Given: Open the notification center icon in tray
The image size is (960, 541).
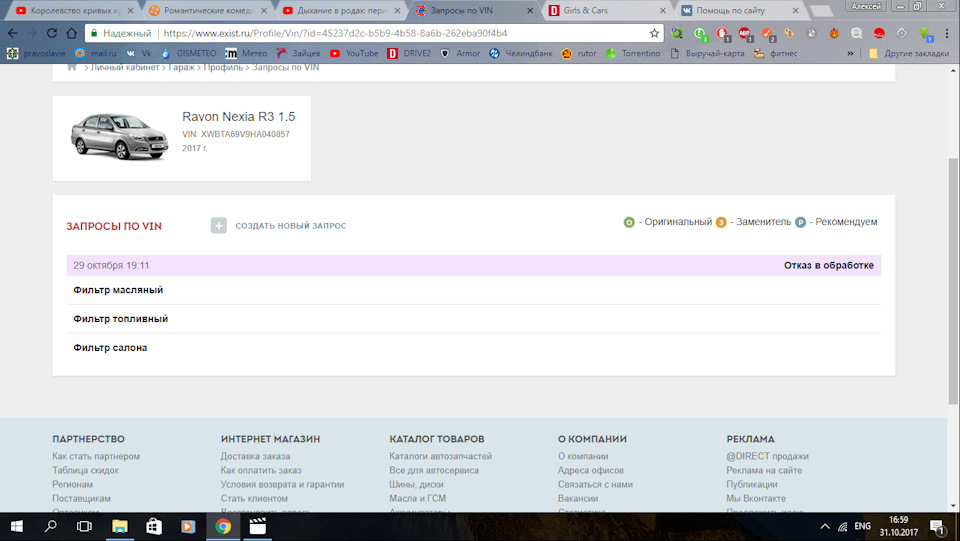Looking at the screenshot, I should tap(937, 526).
